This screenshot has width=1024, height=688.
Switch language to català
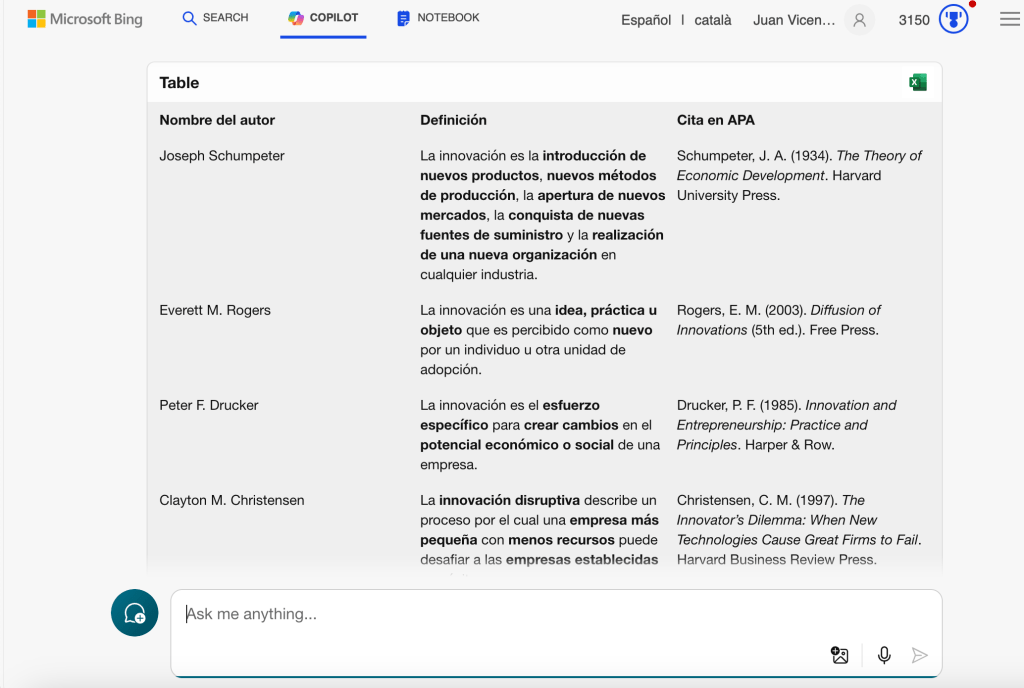click(x=713, y=20)
